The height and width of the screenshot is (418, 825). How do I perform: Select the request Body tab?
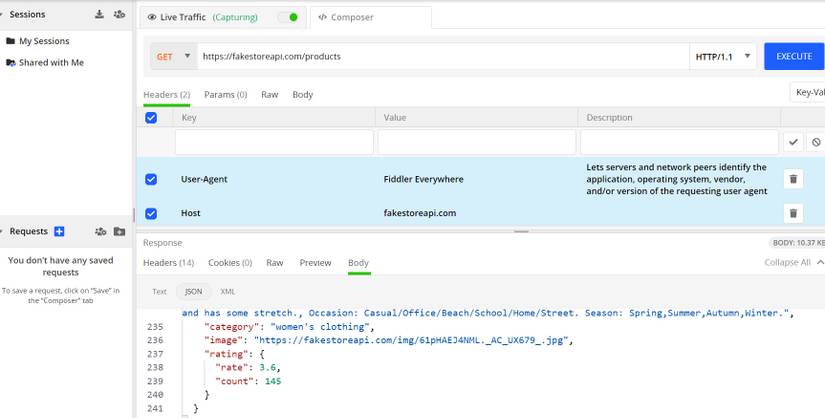tap(303, 95)
